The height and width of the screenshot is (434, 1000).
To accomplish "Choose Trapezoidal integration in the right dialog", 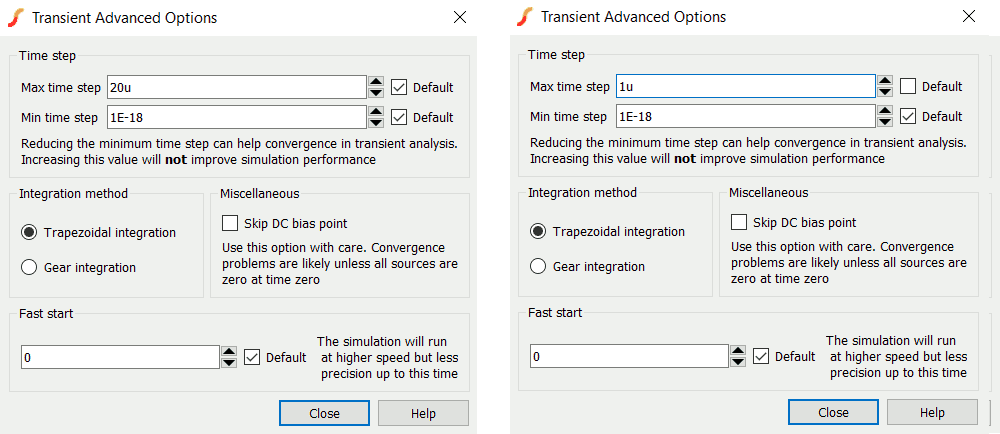I will 538,232.
